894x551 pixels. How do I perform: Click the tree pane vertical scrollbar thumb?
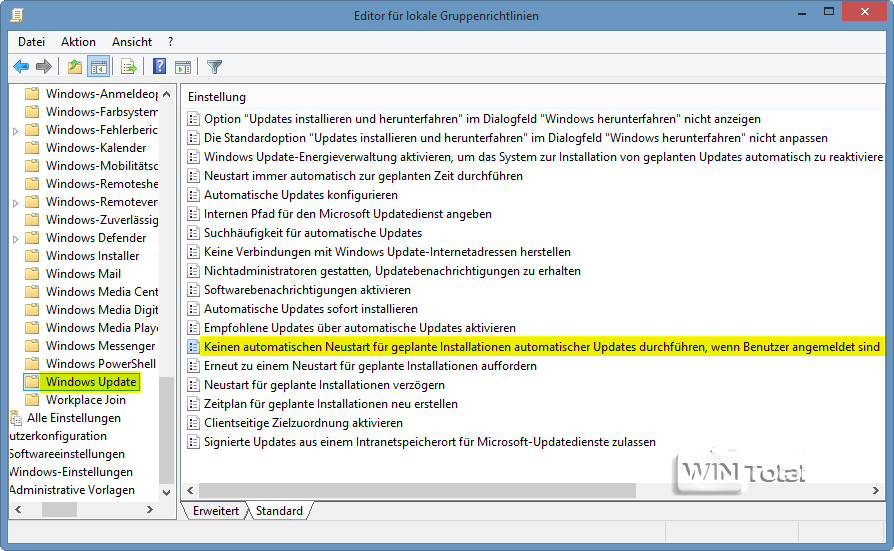(x=166, y=430)
